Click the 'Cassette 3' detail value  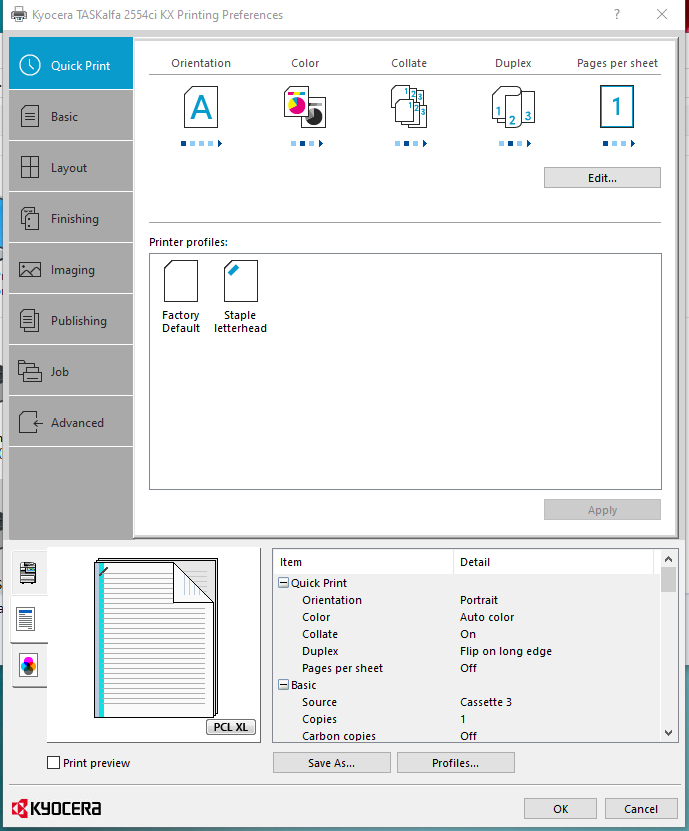(486, 702)
